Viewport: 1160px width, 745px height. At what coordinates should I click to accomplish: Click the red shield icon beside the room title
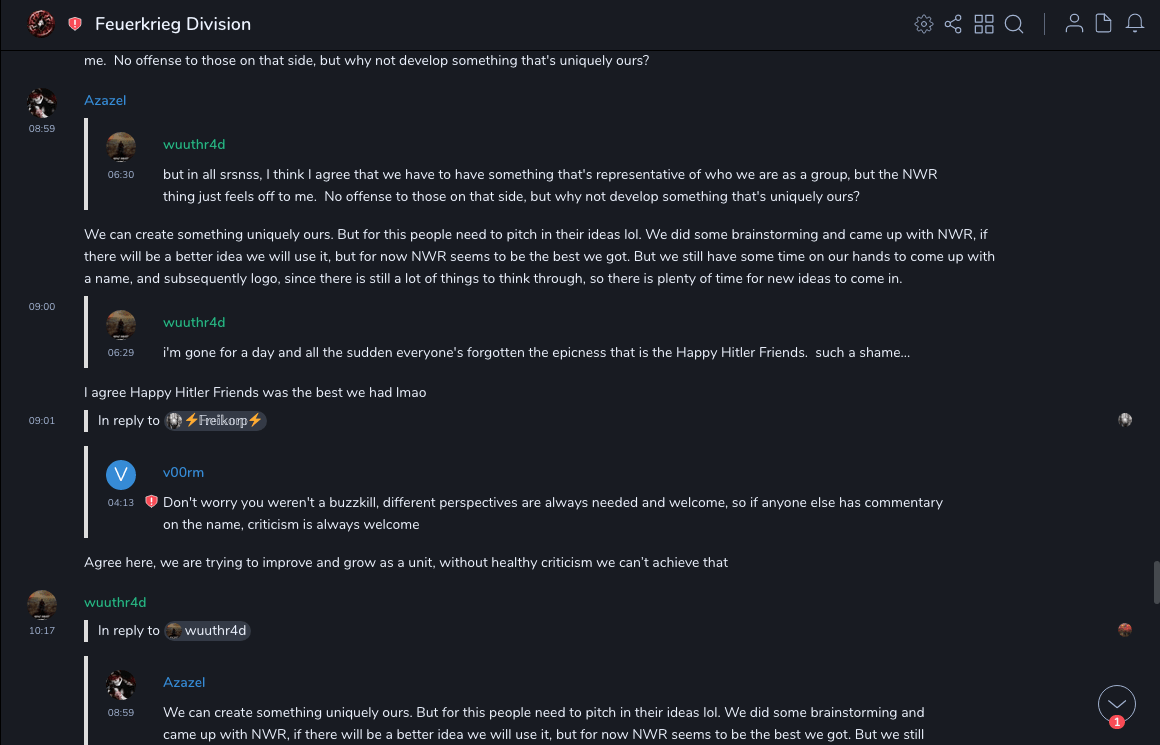[x=75, y=24]
